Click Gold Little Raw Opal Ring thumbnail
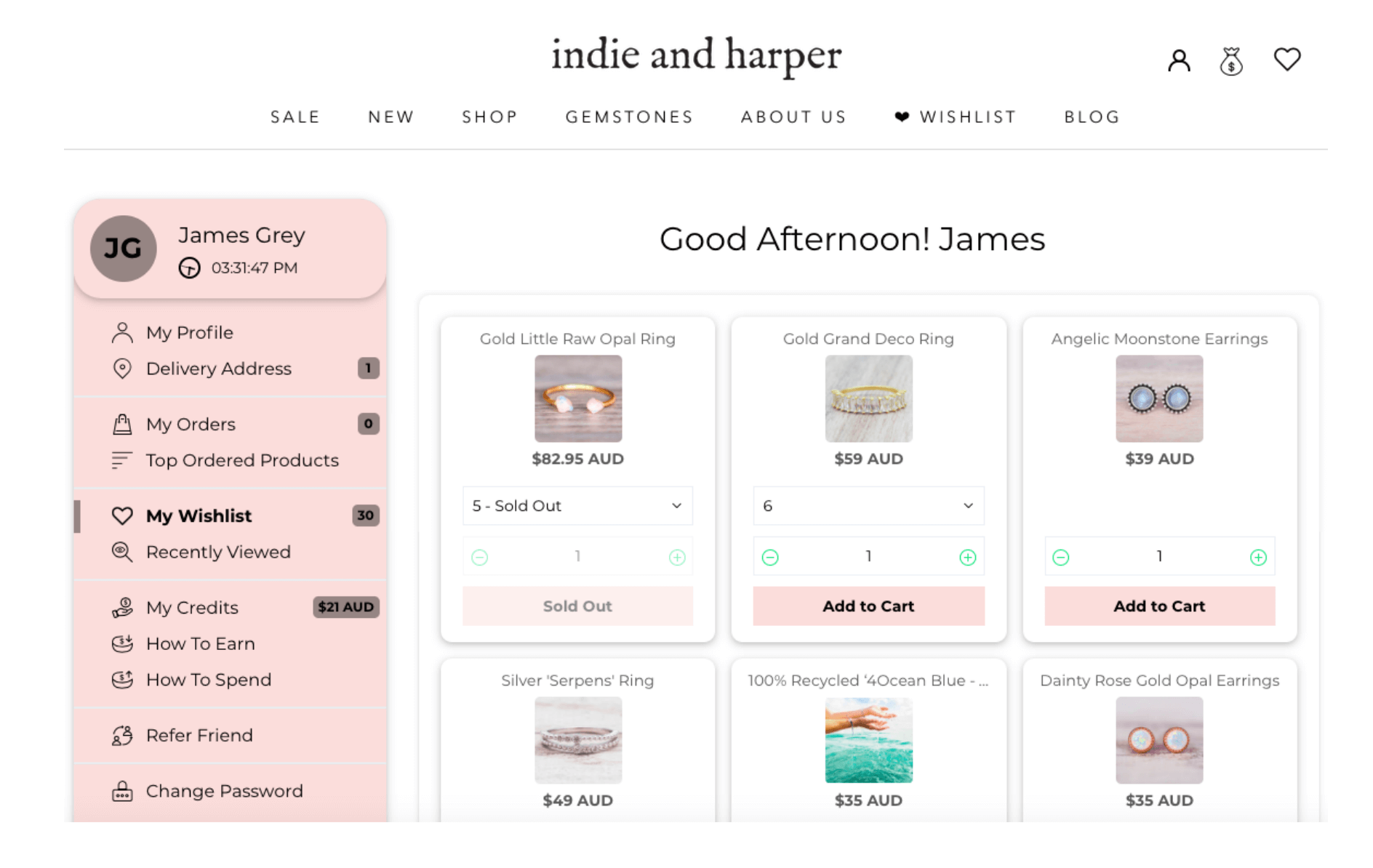1373x868 pixels. point(577,398)
